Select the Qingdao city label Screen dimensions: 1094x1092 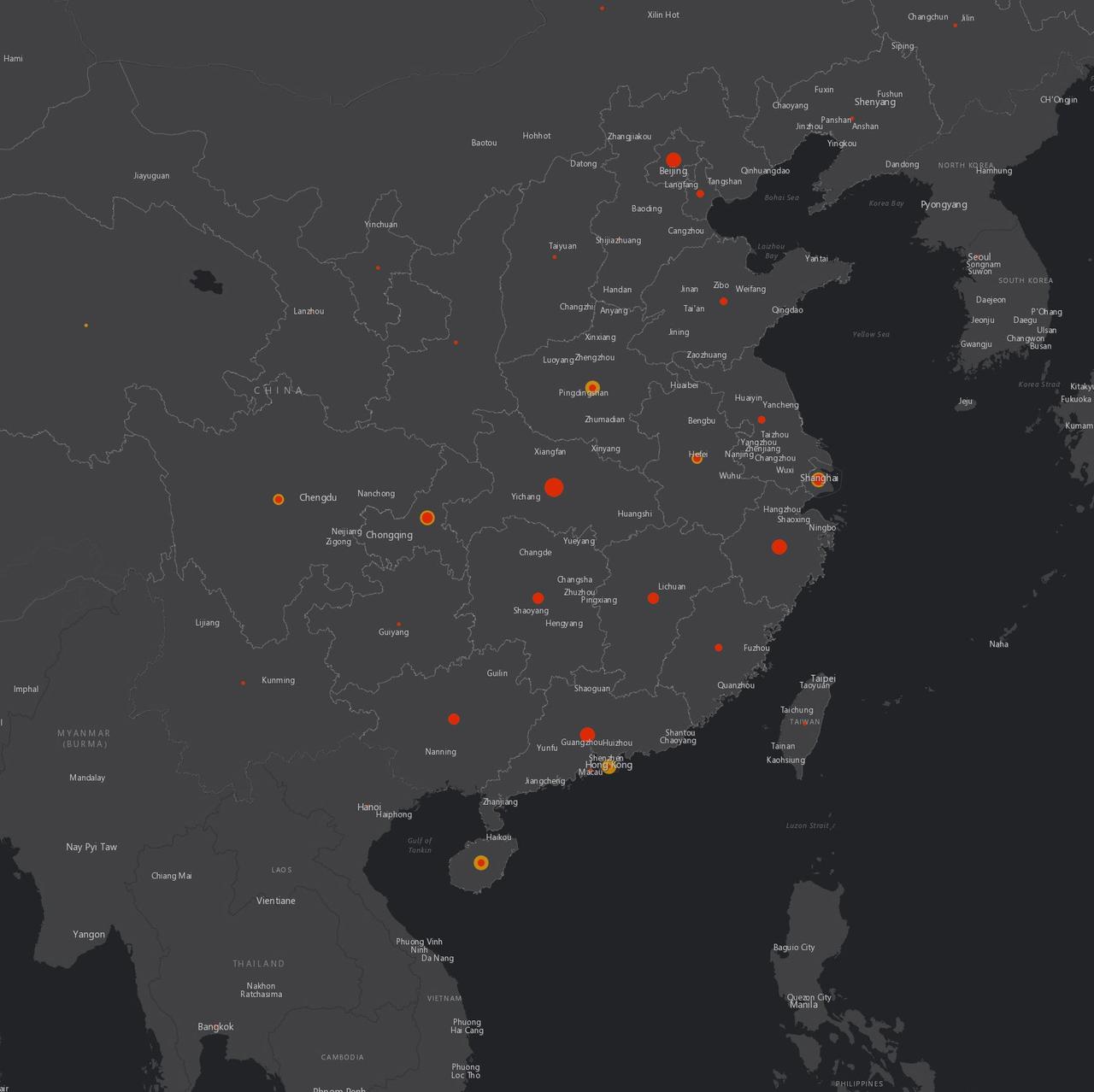tap(787, 310)
